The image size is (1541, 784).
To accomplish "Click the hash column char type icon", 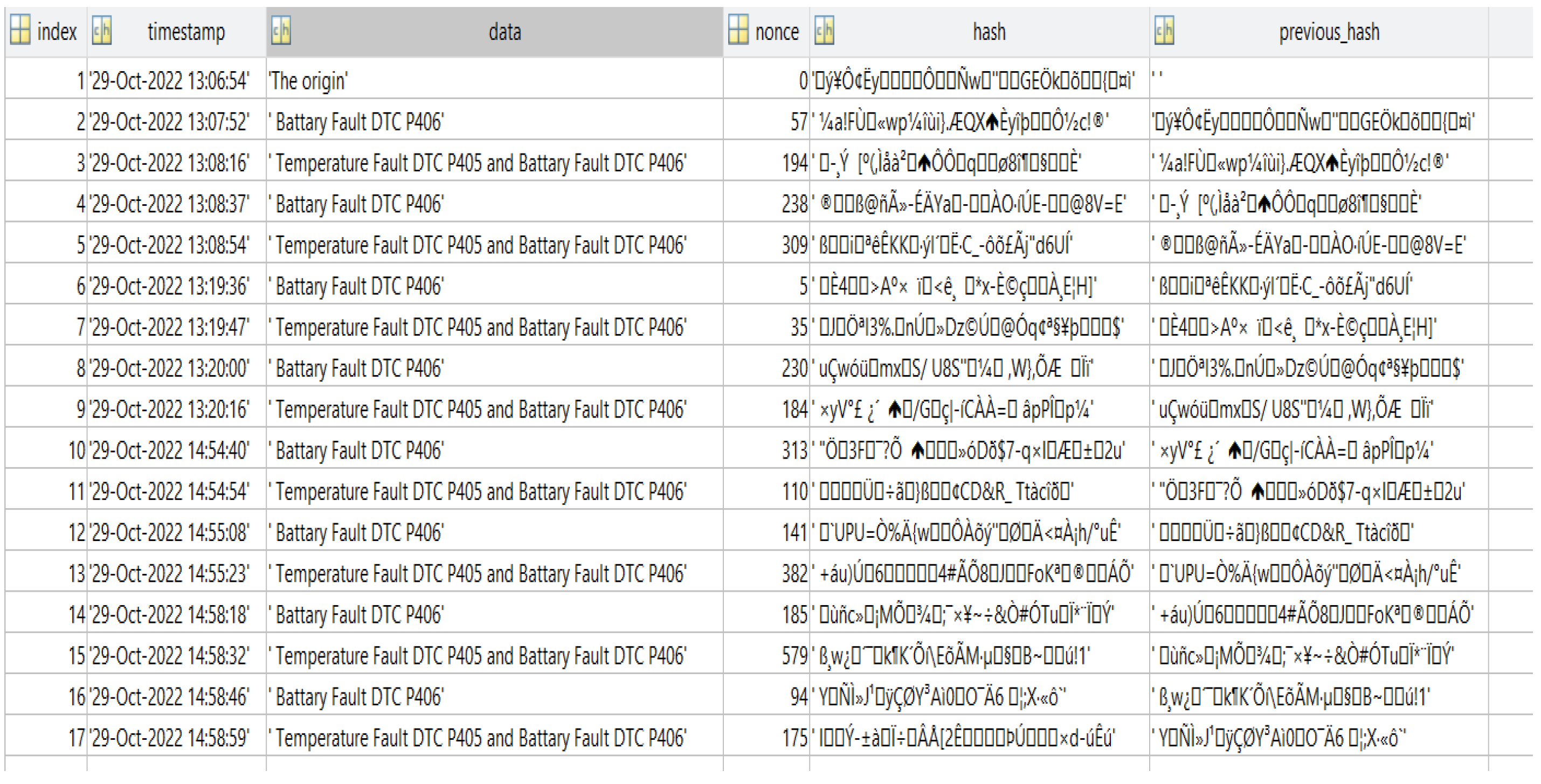I will click(824, 30).
